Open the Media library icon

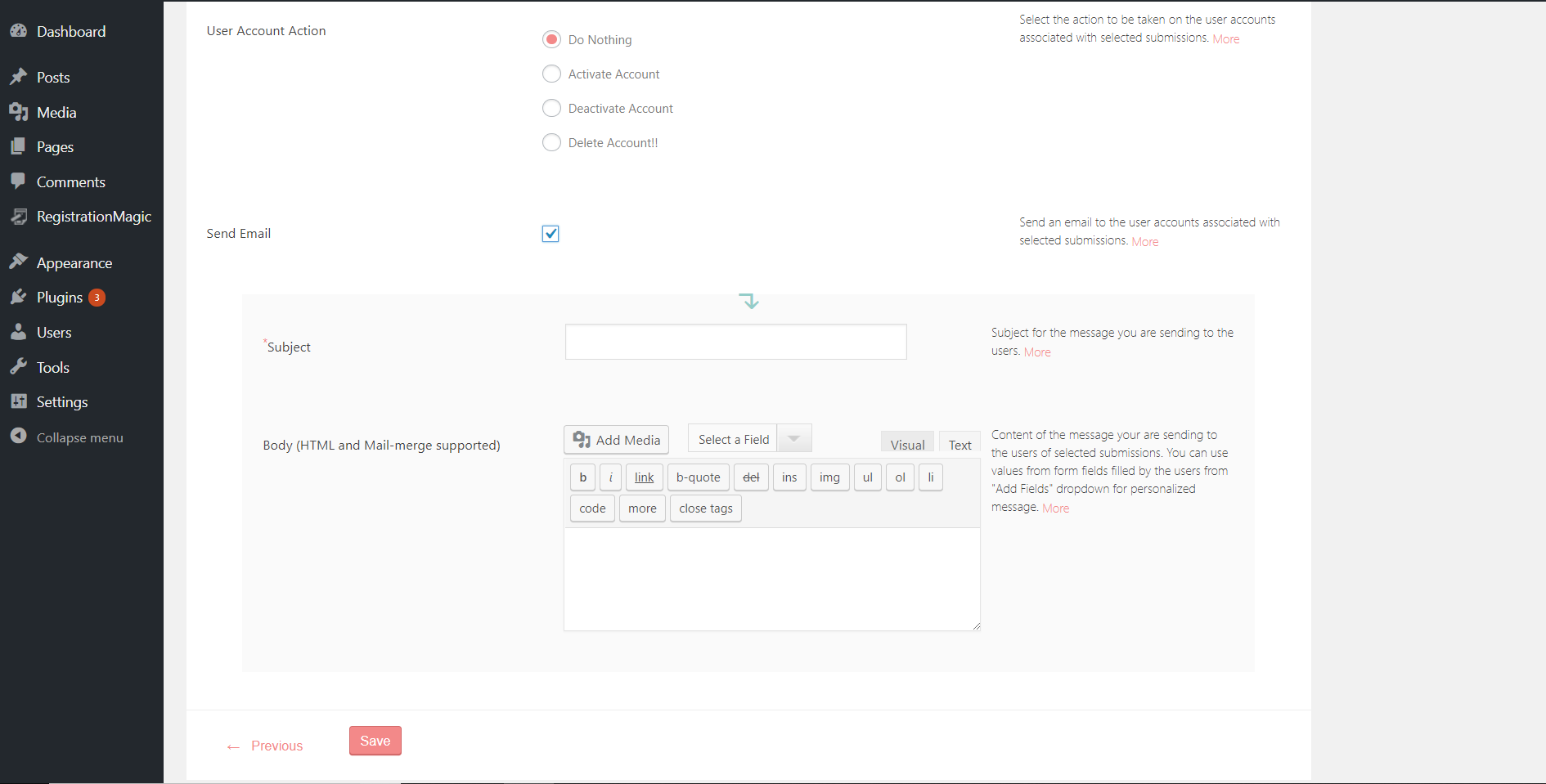coord(18,112)
